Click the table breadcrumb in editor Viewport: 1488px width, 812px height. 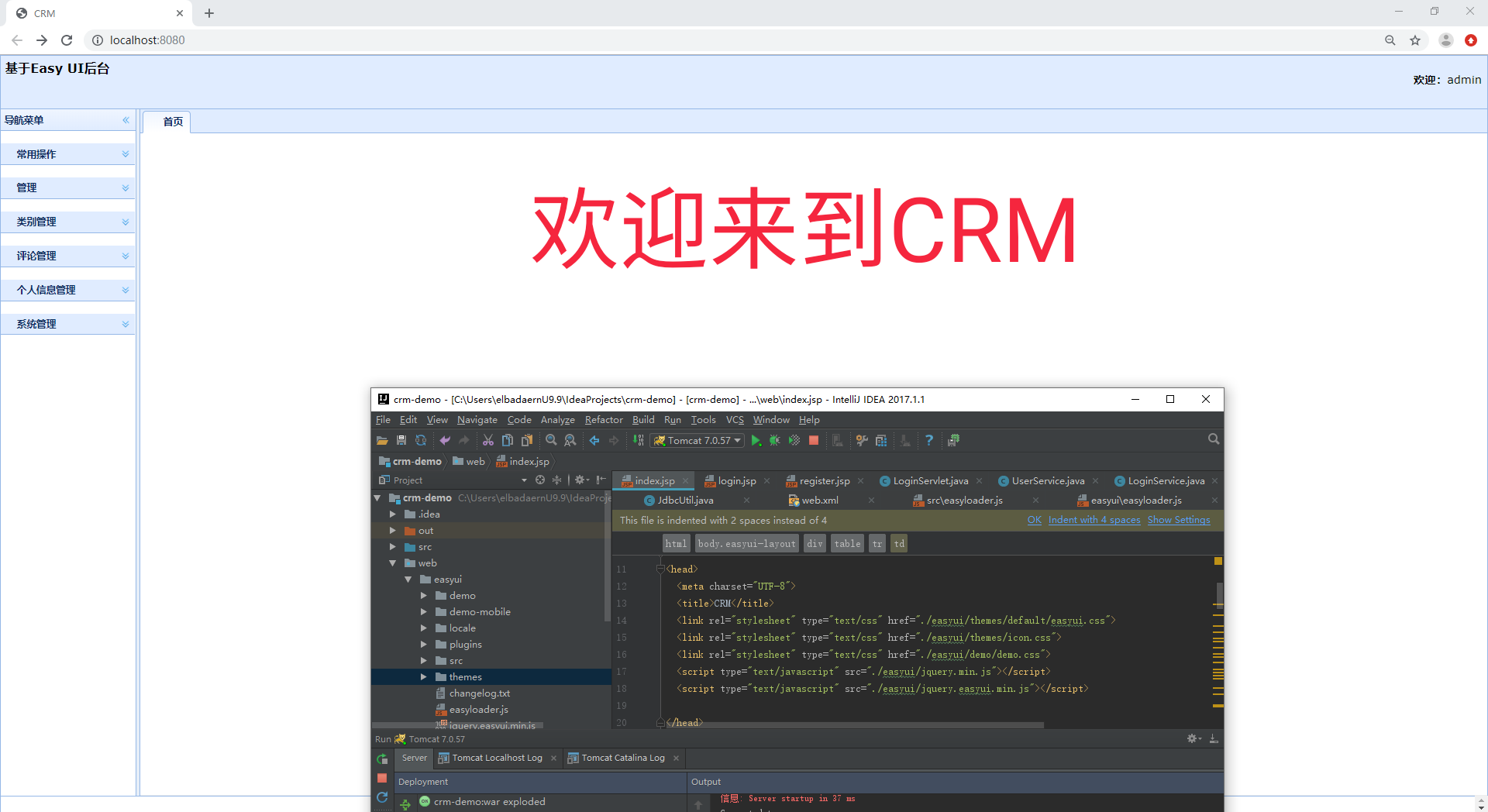click(x=847, y=544)
